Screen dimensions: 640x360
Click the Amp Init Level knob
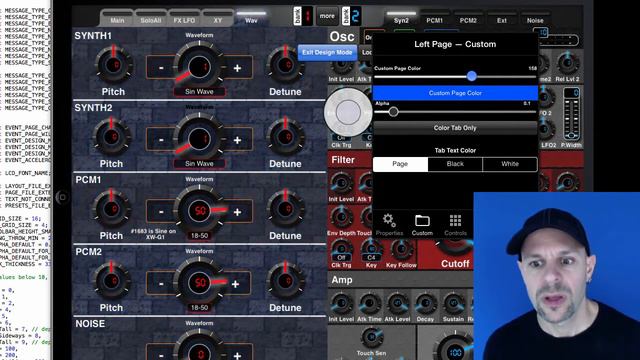pos(341,304)
